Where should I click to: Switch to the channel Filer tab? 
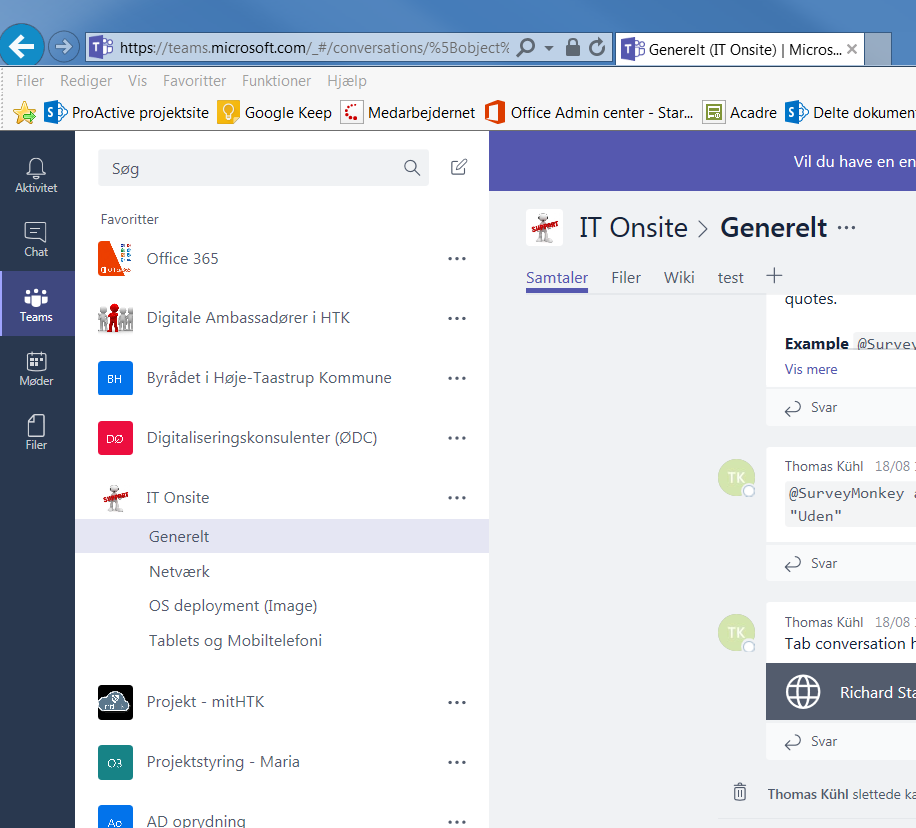click(626, 278)
